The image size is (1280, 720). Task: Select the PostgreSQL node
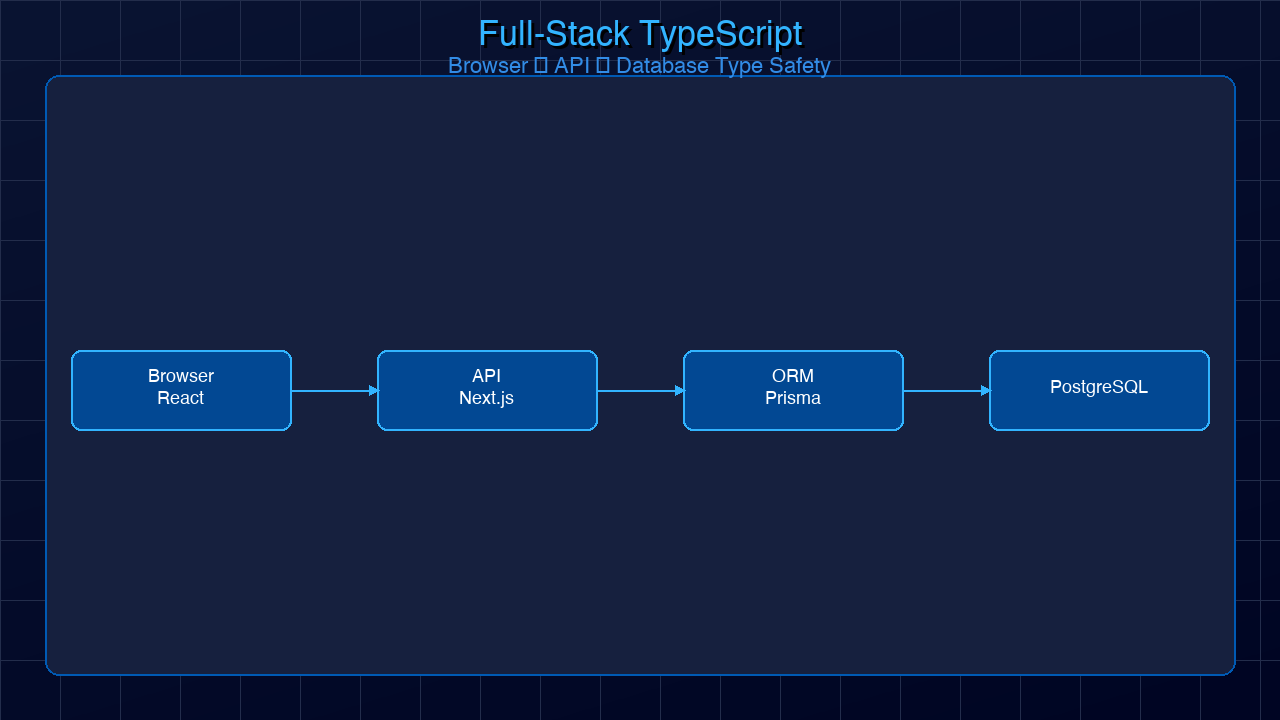point(1099,391)
